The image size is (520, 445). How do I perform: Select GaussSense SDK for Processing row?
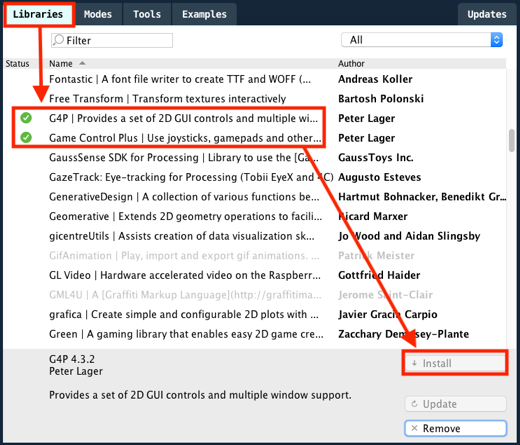pos(255,157)
